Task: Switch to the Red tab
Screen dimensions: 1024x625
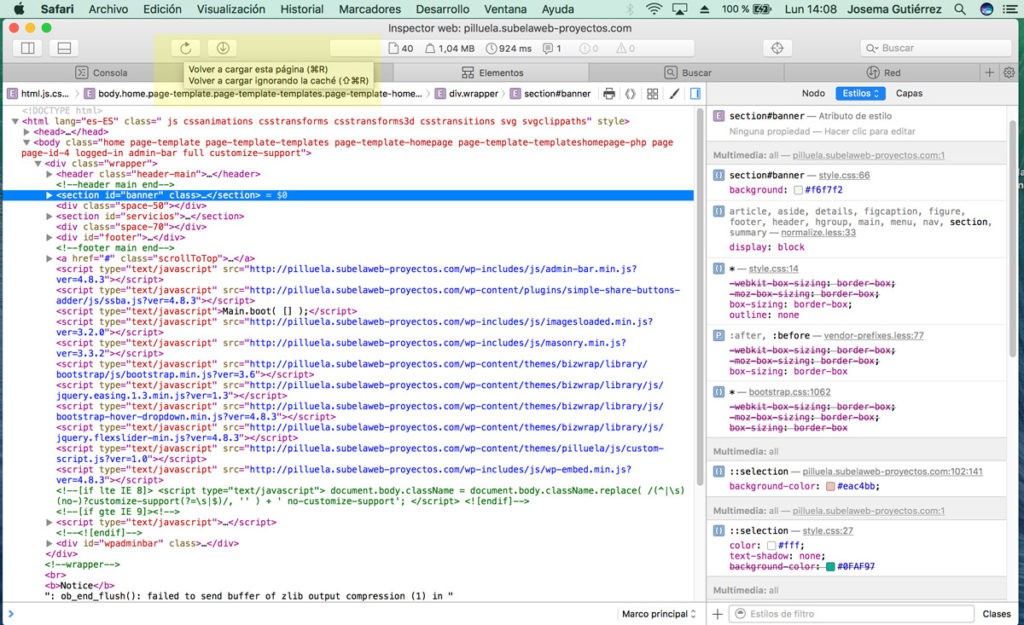Action: (883, 72)
